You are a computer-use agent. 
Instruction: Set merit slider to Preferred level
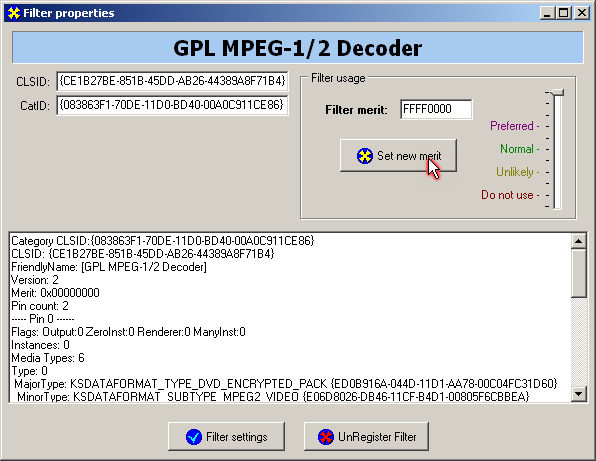557,126
